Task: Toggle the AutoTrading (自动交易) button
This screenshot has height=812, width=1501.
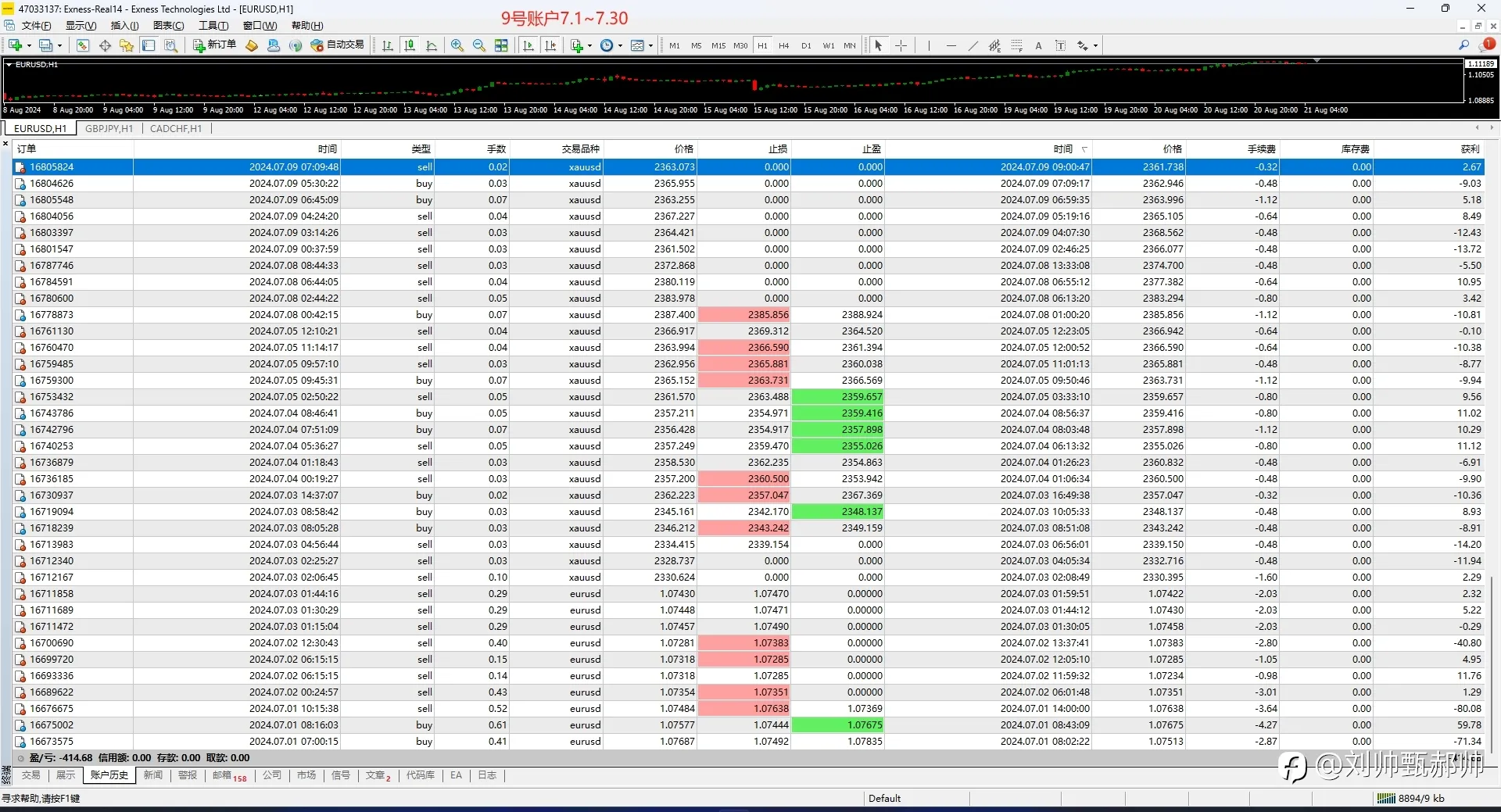Action: tap(338, 45)
